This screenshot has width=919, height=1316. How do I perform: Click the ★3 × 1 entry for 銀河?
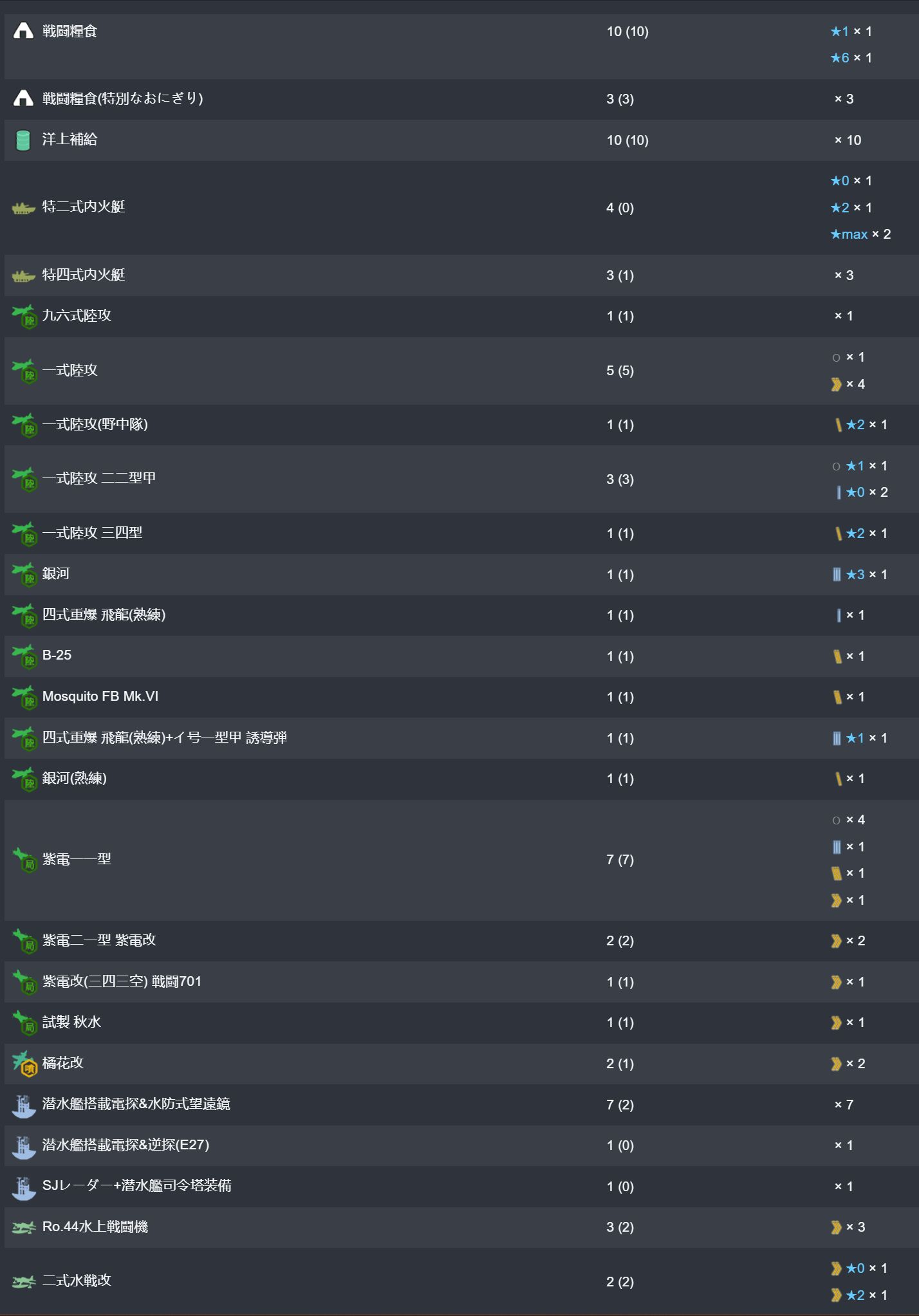coord(860,575)
